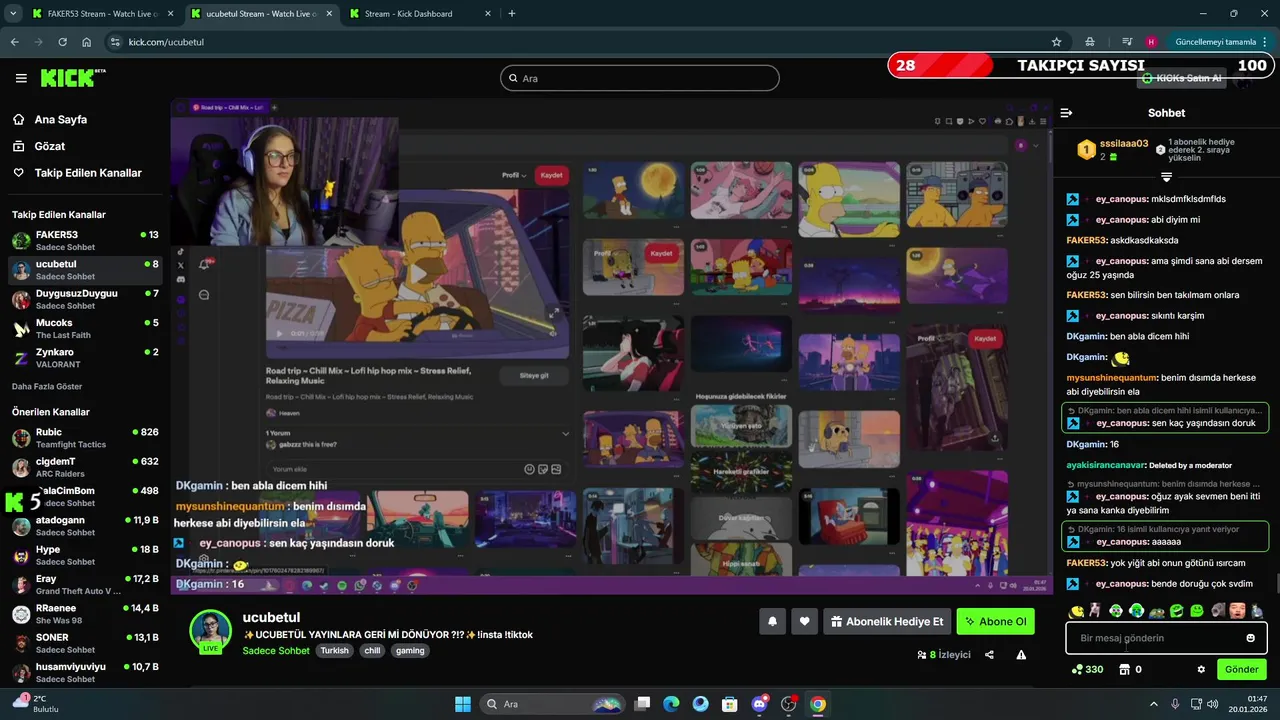The image size is (1280, 720).
Task: Open DuygusuzDuyguu channel
Action: 85,299
